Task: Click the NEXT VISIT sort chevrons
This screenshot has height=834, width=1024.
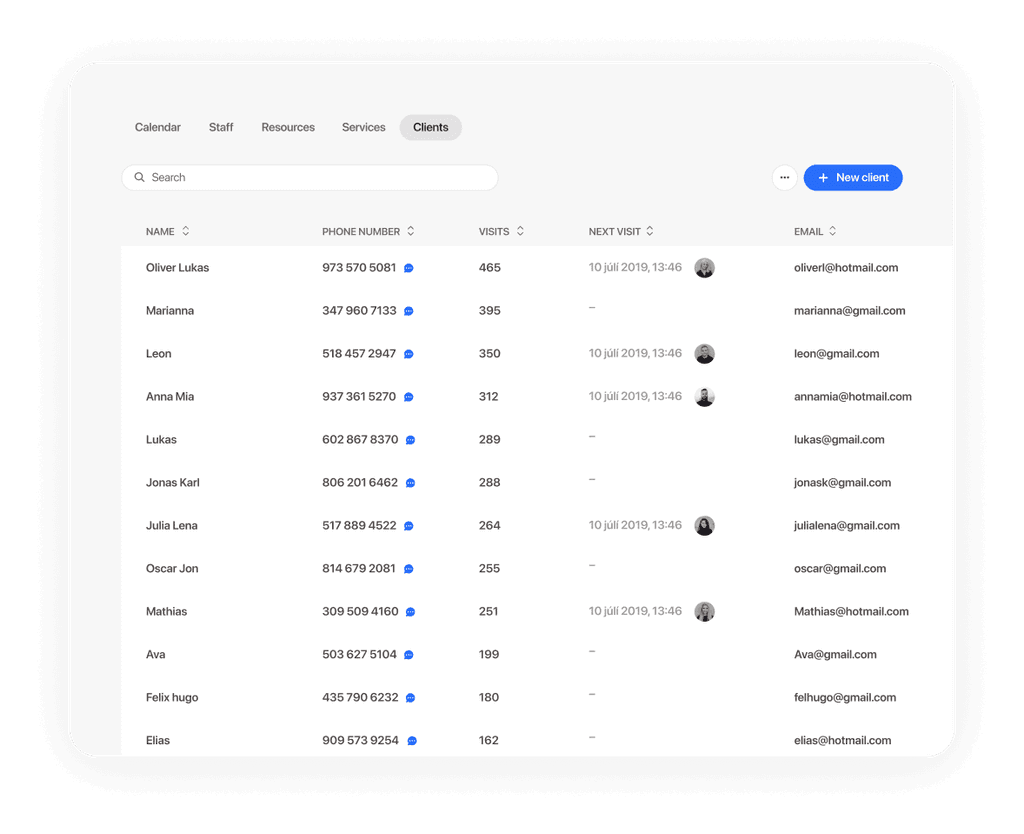Action: pos(650,231)
